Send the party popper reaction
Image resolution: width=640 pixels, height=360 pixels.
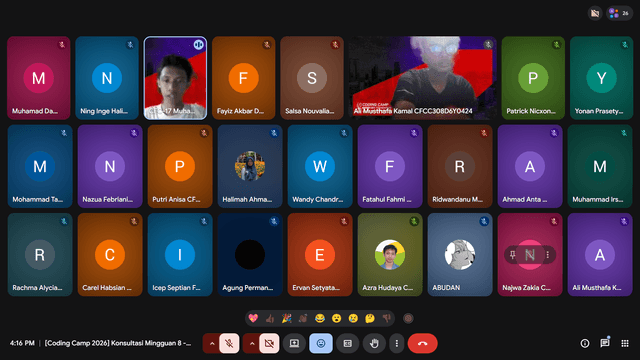[x=287, y=318]
